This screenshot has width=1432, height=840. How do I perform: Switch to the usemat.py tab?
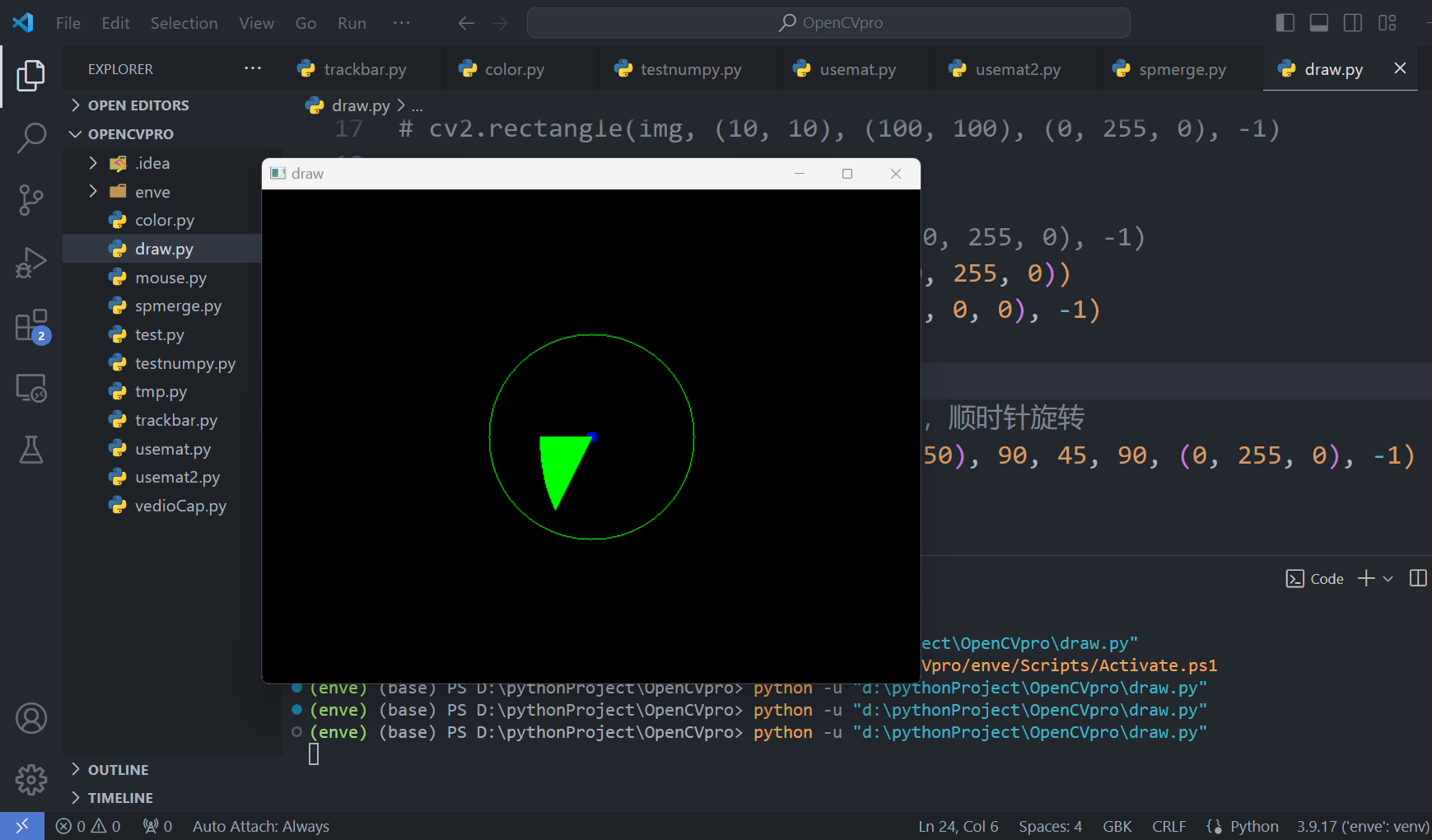pos(856,69)
